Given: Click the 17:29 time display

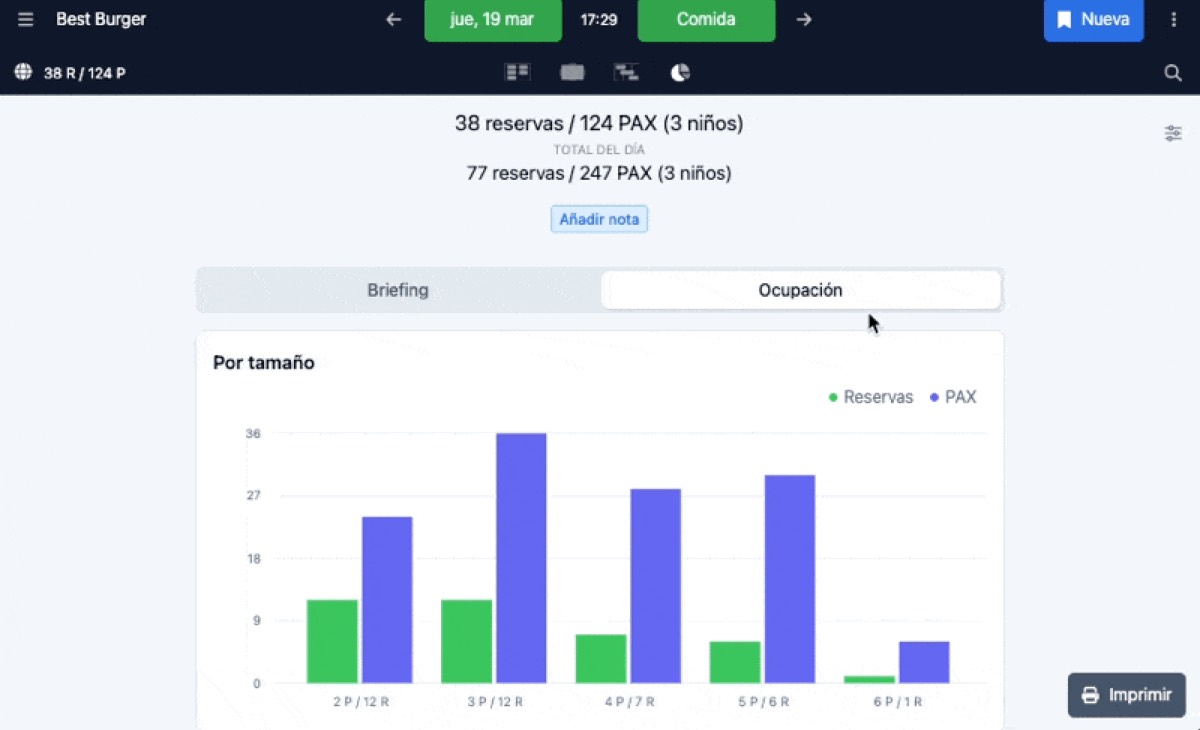Looking at the screenshot, I should [599, 20].
